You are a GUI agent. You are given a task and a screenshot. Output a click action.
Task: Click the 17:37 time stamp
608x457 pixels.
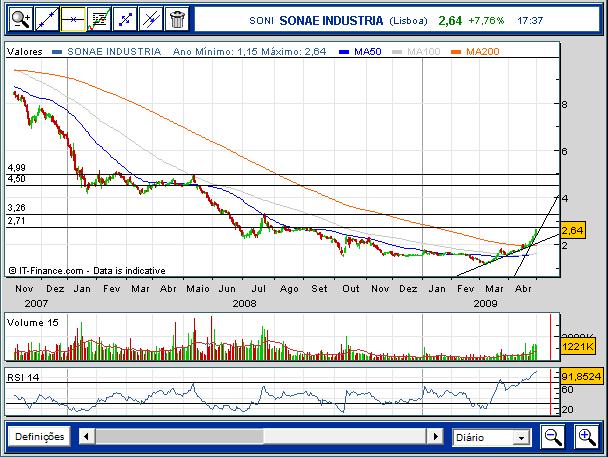(530, 21)
